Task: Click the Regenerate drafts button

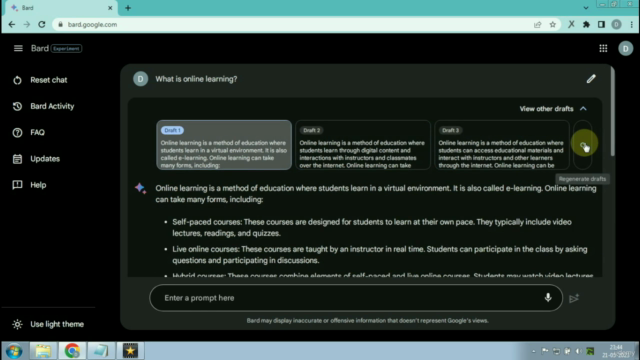Action: pyautogui.click(x=583, y=145)
